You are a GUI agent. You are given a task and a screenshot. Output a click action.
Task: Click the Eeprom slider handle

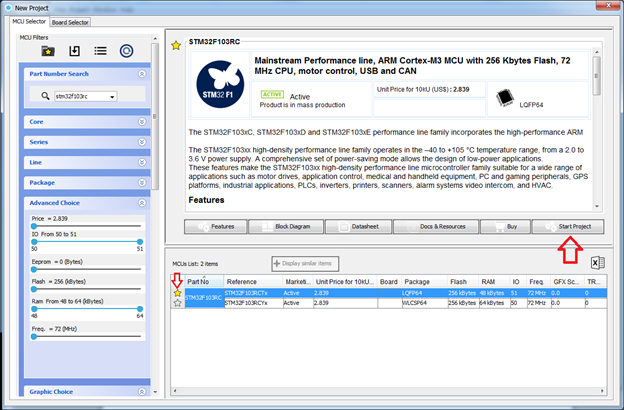coord(34,269)
